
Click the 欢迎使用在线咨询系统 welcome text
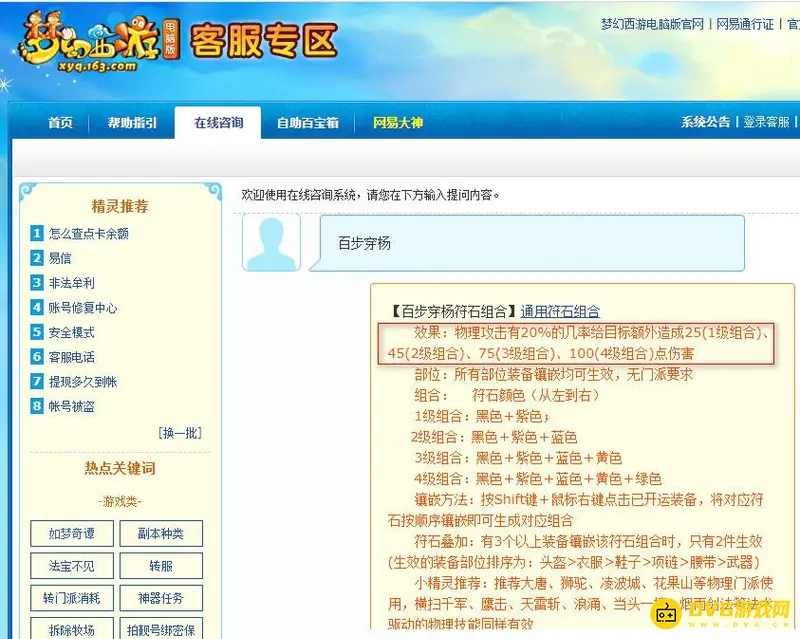tap(370, 194)
